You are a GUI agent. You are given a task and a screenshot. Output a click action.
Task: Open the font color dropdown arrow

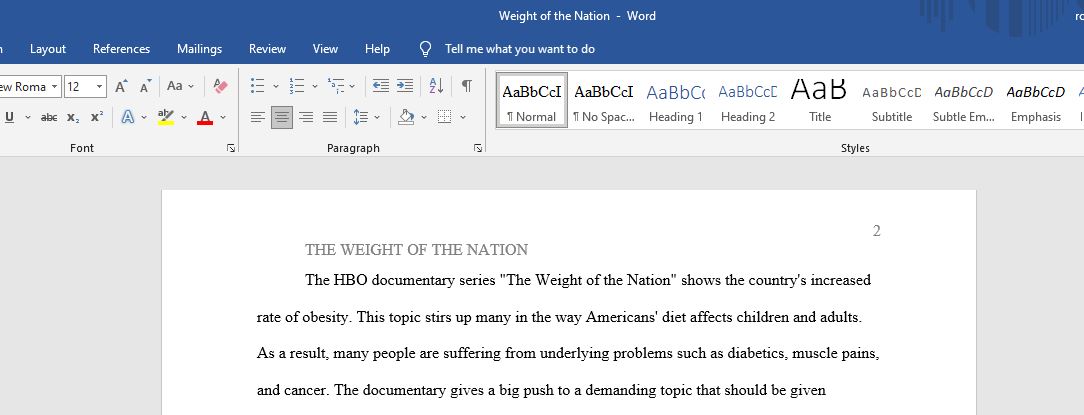click(223, 118)
